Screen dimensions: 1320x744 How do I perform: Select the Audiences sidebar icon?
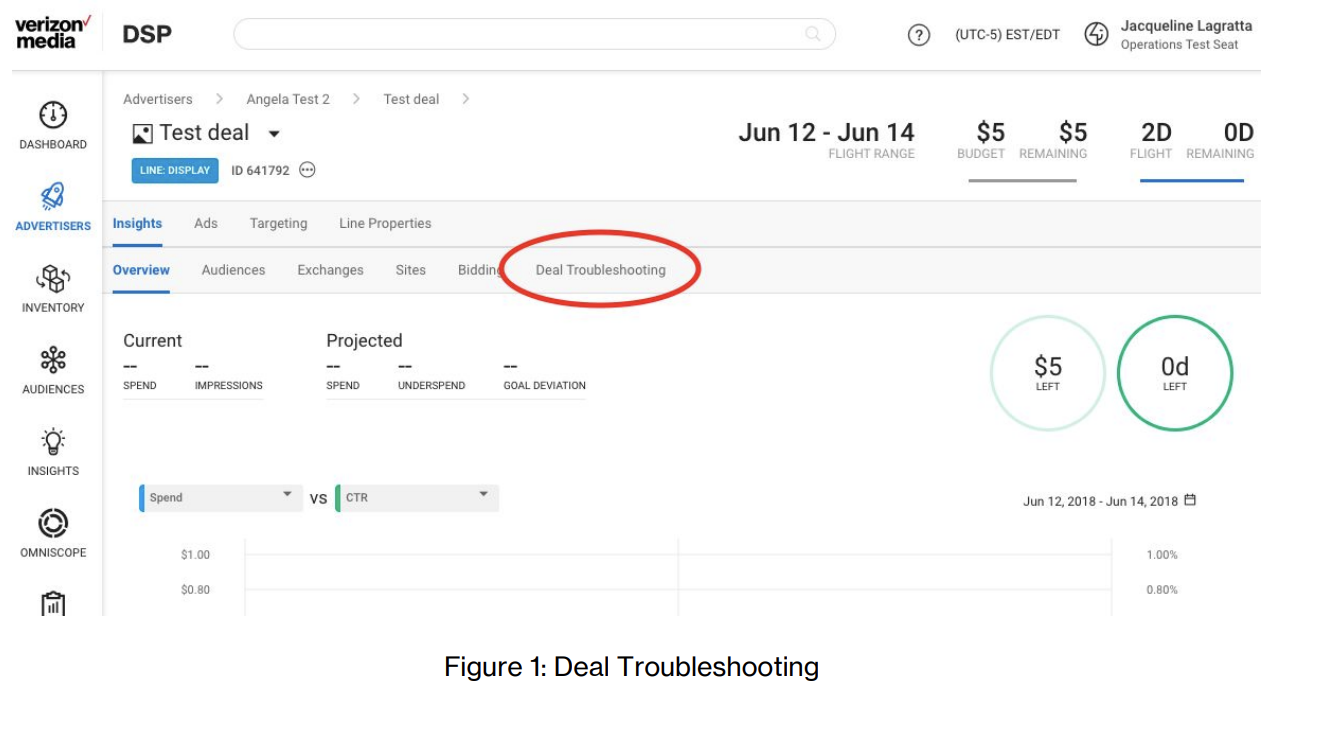coord(53,360)
